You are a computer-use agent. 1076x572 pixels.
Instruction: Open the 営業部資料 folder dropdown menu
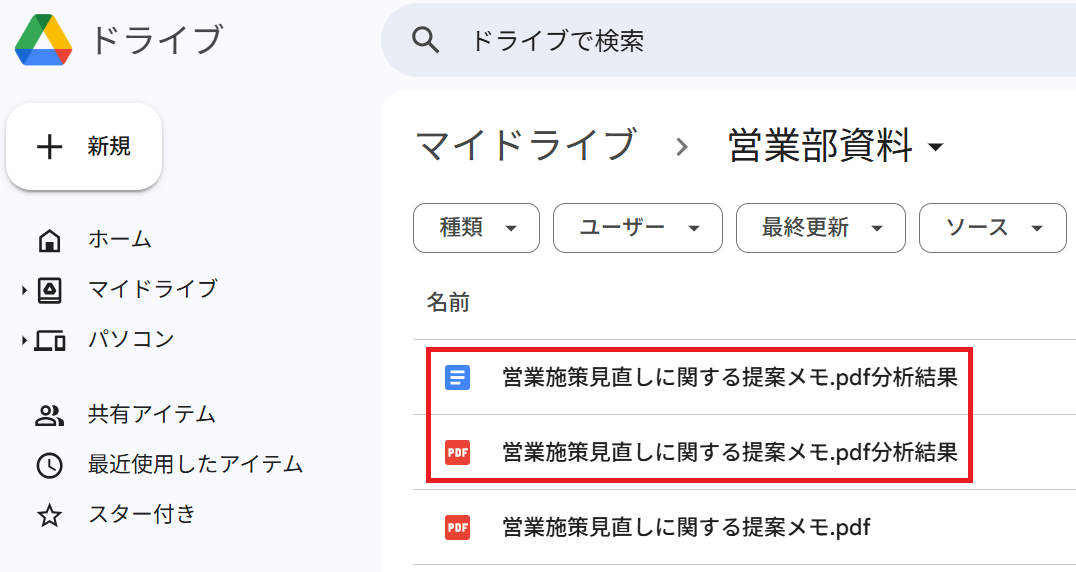point(936,148)
